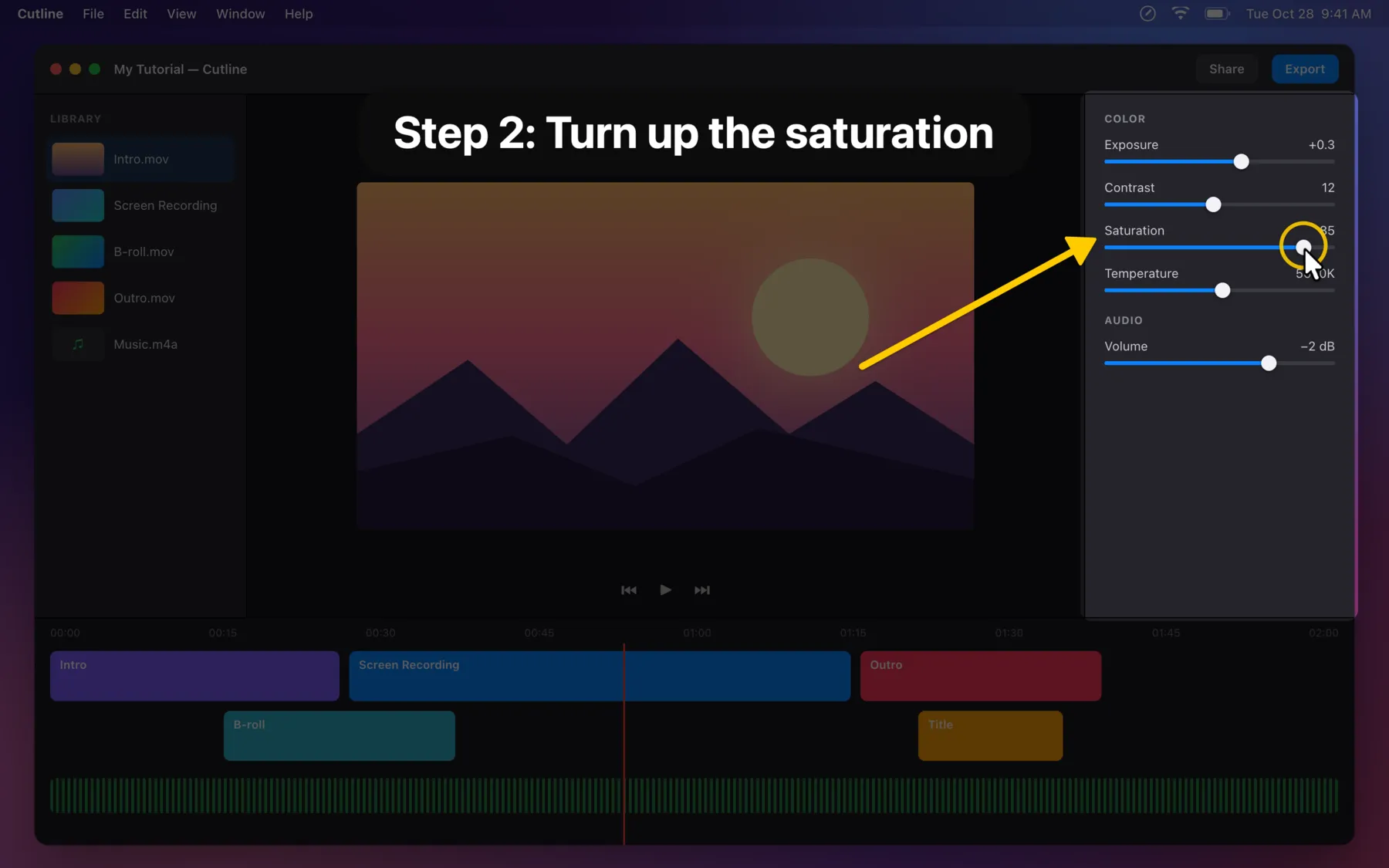Image resolution: width=1389 pixels, height=868 pixels.
Task: Click the Volume value −2 dB
Action: (1317, 346)
